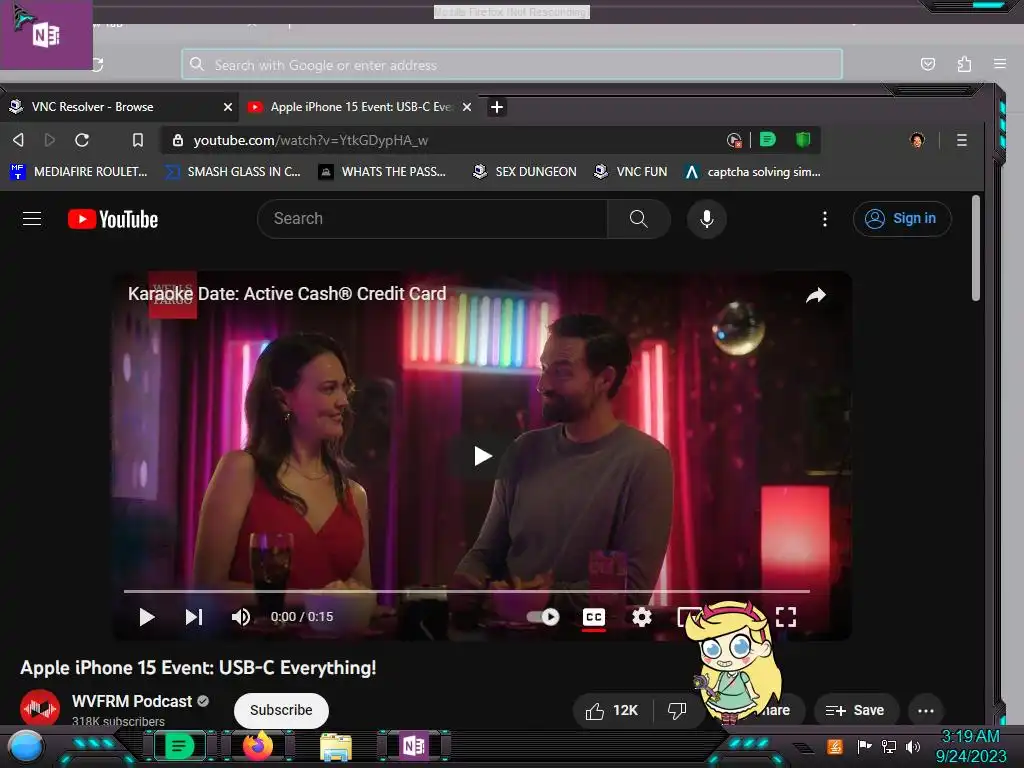The height and width of the screenshot is (768, 1024).
Task: Switch to Firefox from the taskbar
Action: 258,746
